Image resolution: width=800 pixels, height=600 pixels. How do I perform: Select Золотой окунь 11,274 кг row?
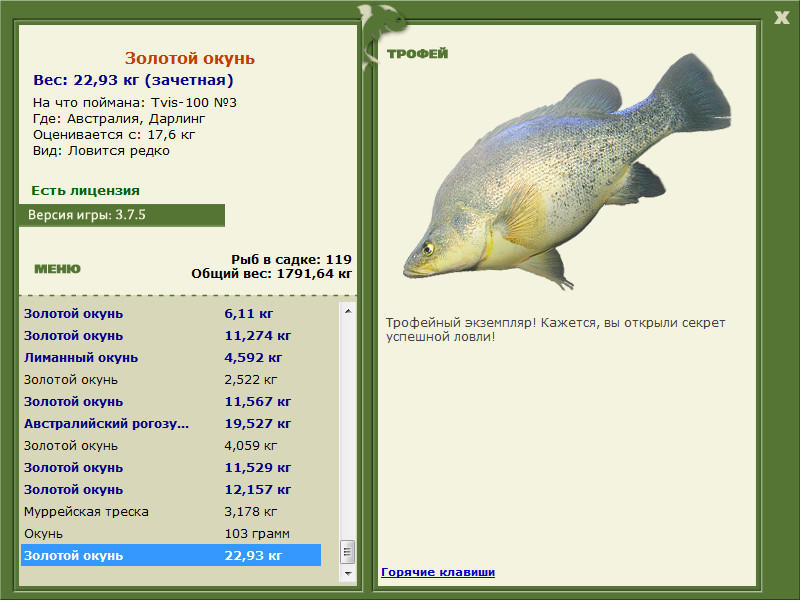pyautogui.click(x=170, y=335)
